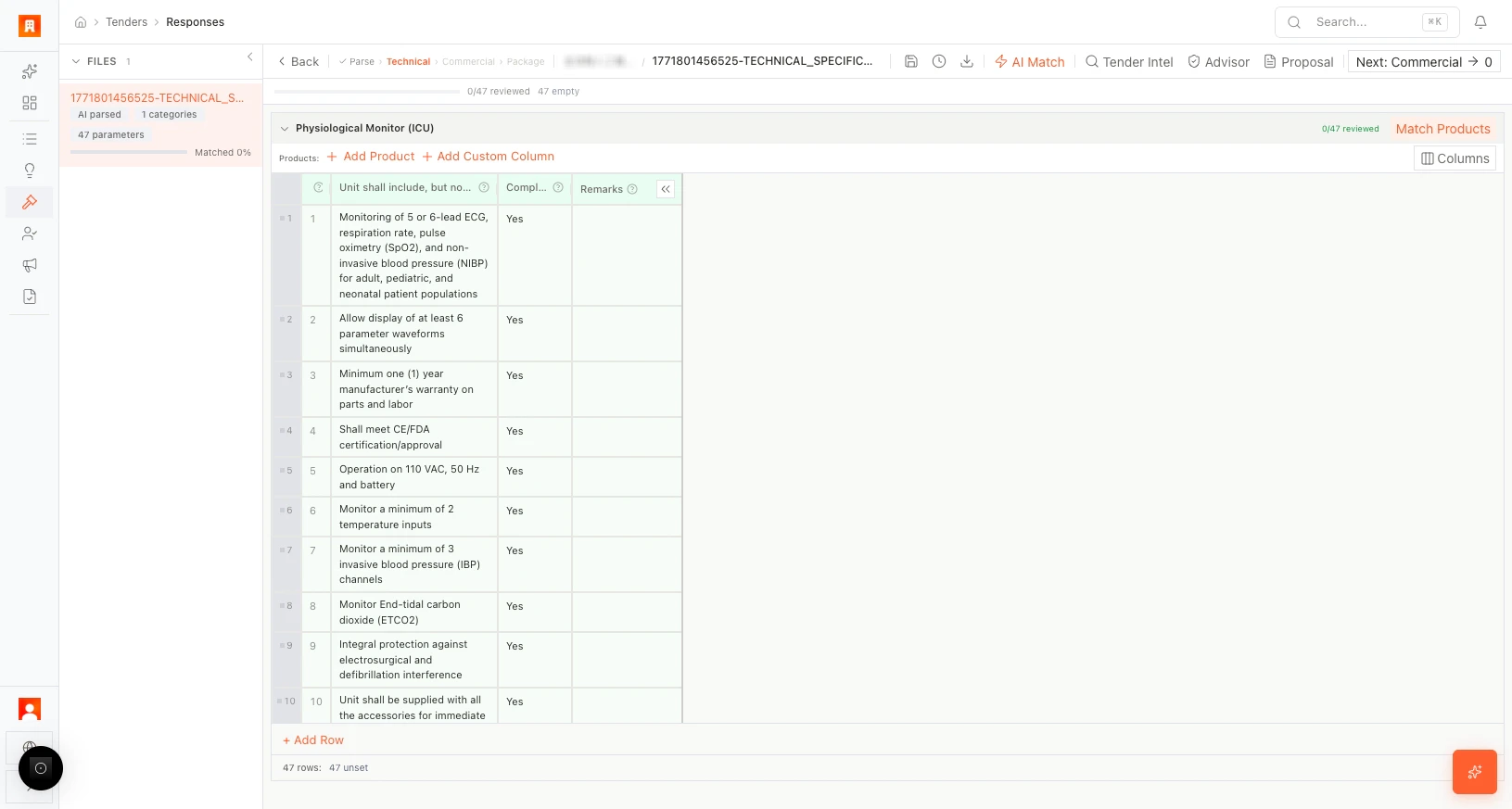1512x809 pixels.
Task: Focus the Search field
Action: 1367,22
